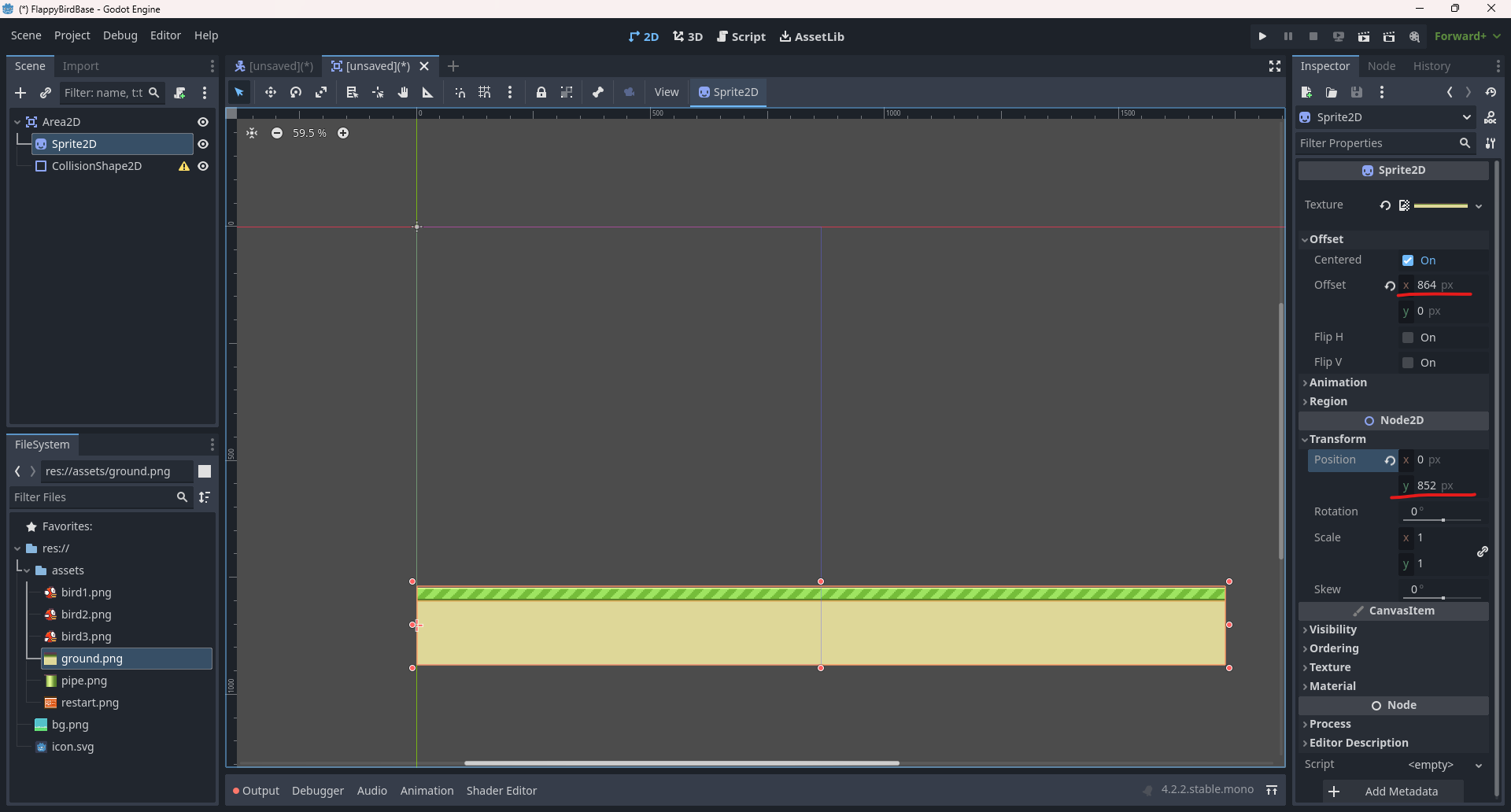Expand the Visibility section

[x=1332, y=629]
